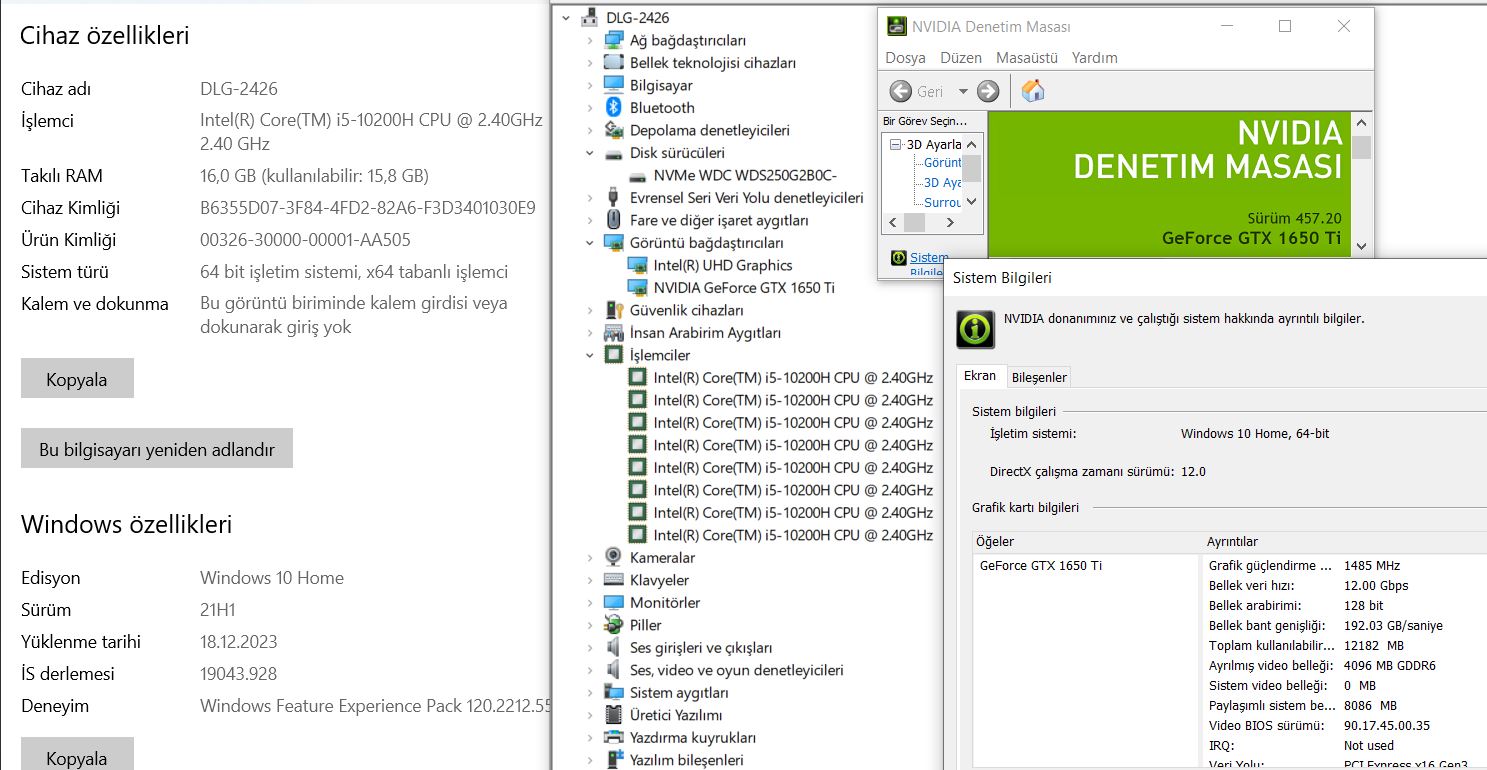Click the NVIDIA back arrow (Geri) icon
The height and width of the screenshot is (770, 1487).
900,91
